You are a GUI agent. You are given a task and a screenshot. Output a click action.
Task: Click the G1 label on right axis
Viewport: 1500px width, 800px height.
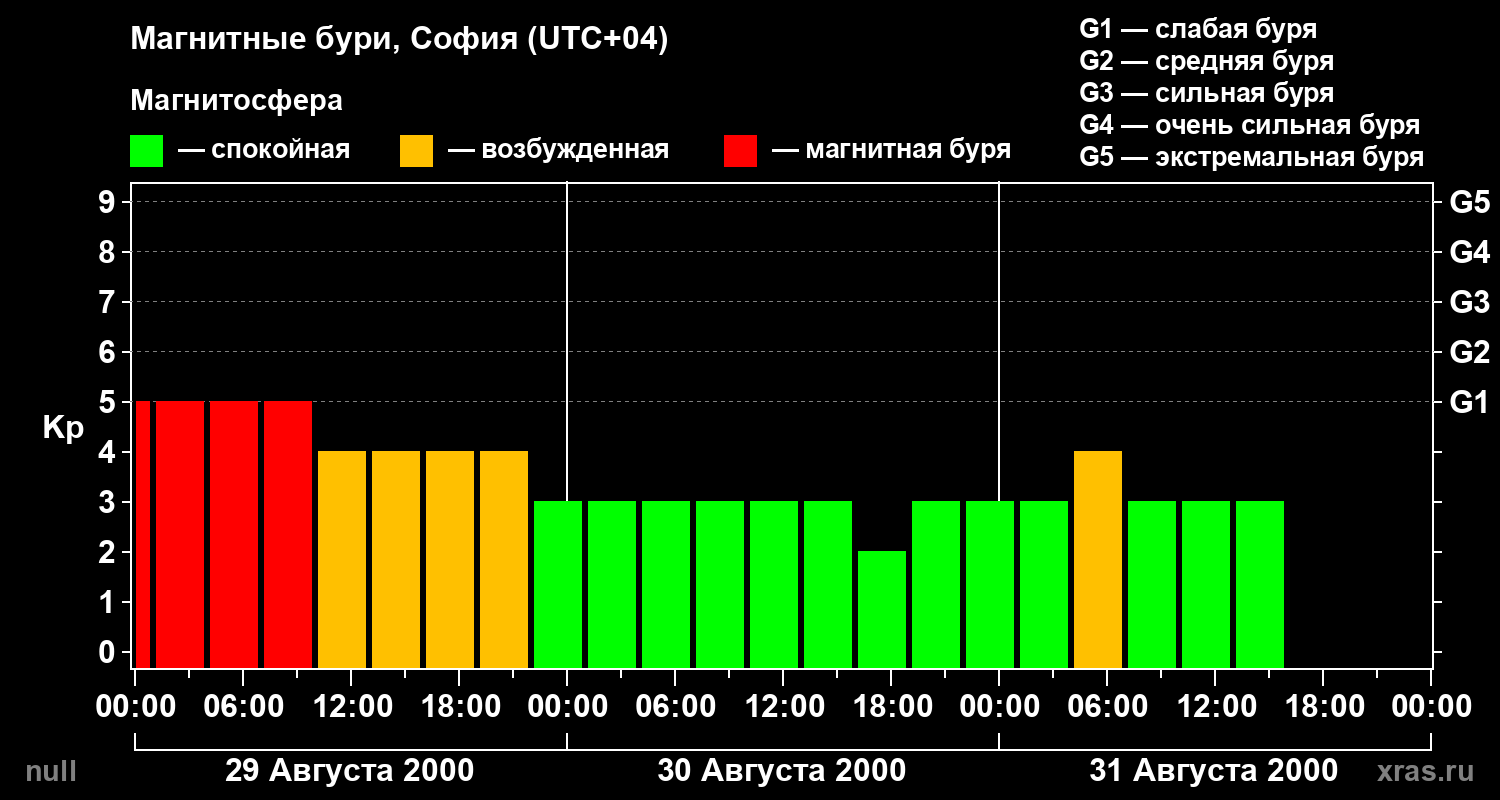point(1469,402)
